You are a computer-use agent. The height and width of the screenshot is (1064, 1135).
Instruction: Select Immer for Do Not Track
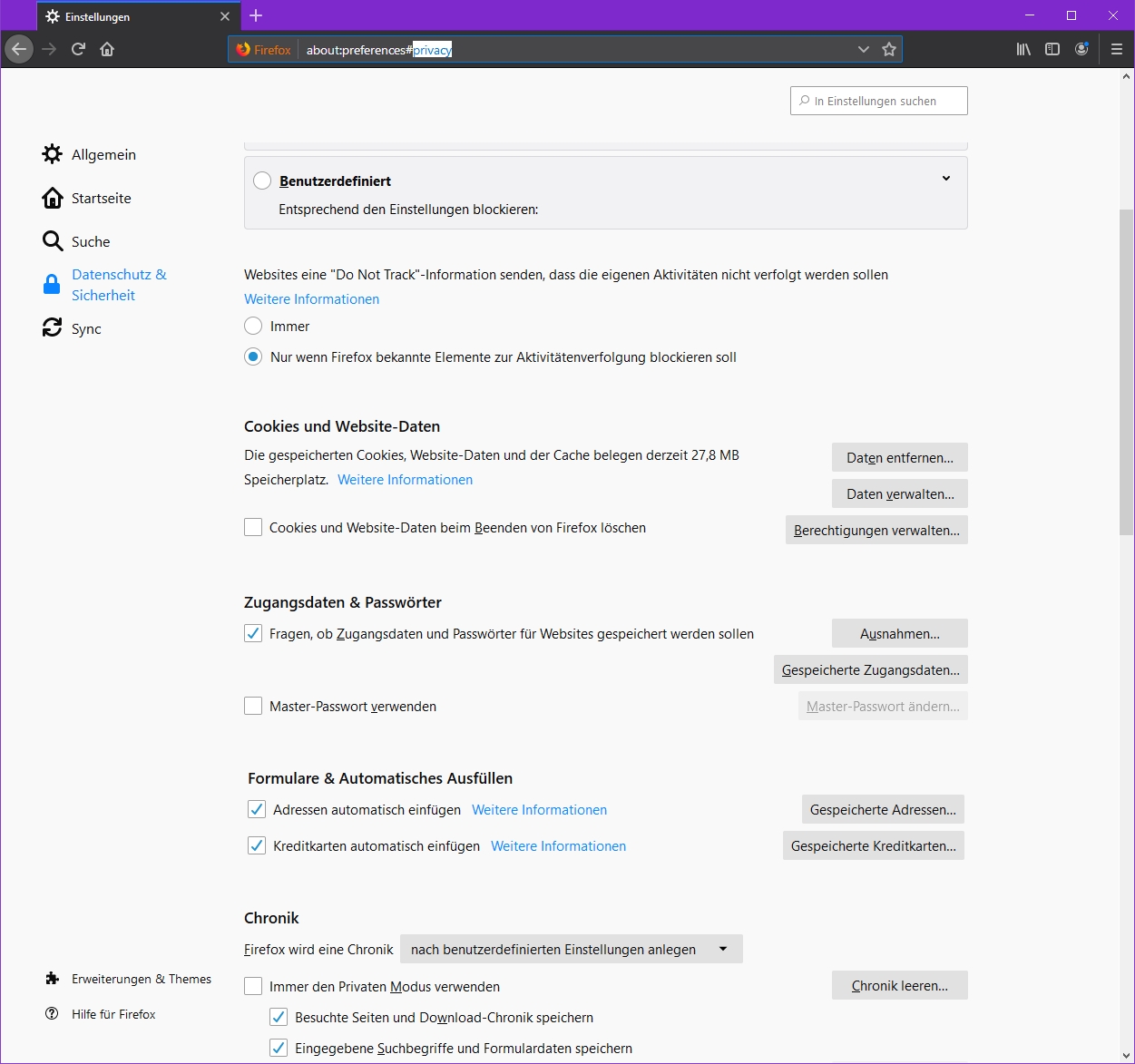point(253,326)
